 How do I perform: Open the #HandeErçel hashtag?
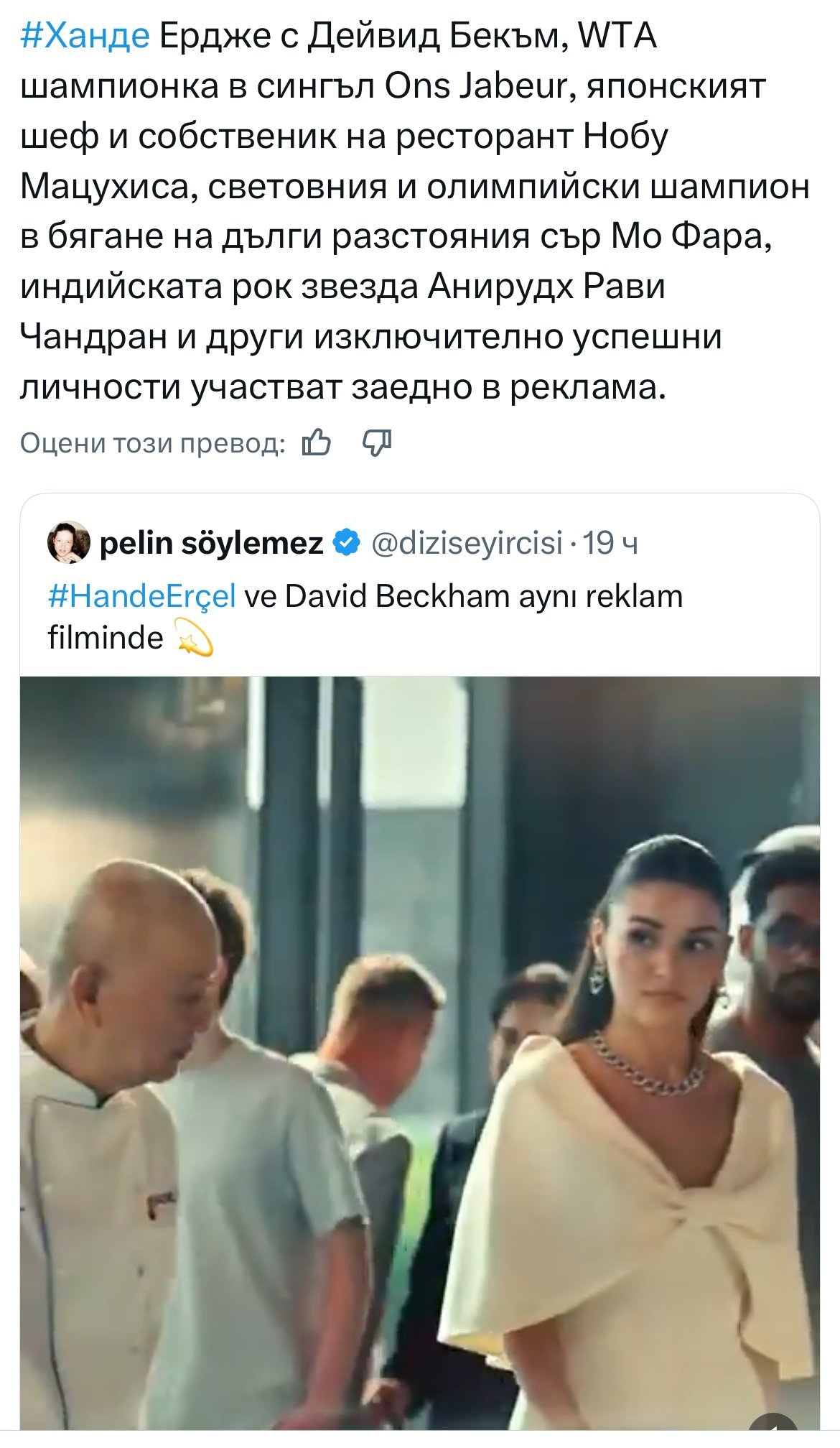pos(141,596)
